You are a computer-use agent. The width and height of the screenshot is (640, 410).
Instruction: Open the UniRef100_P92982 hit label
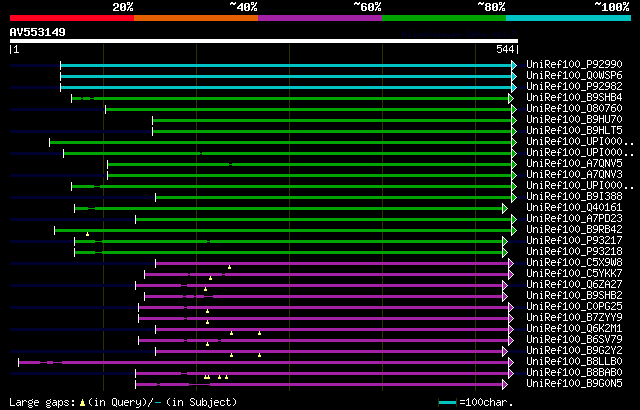[574, 86]
